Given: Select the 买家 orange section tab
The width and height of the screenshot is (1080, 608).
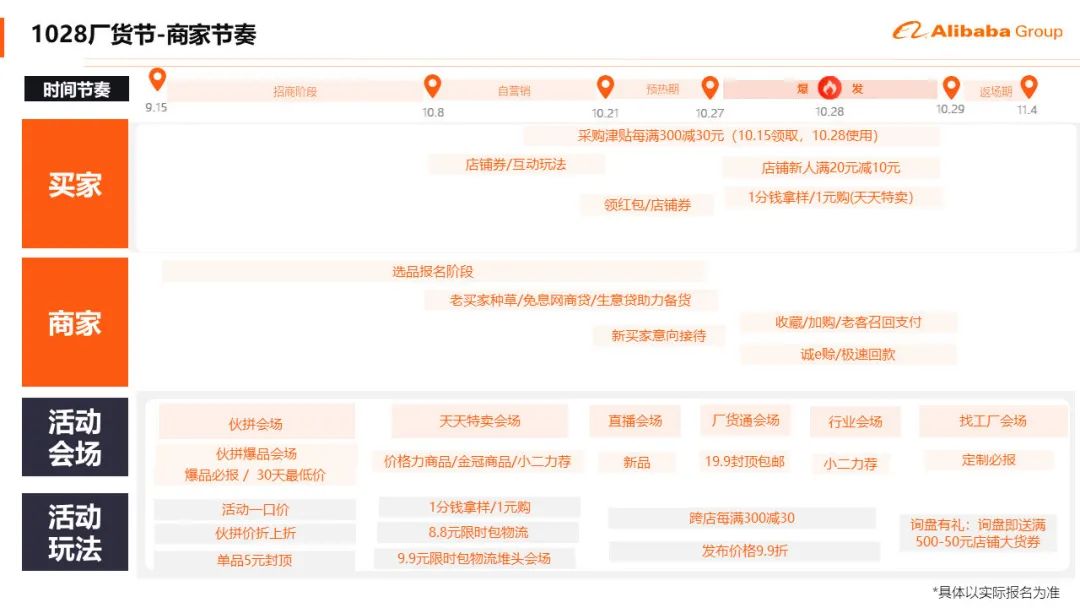Looking at the screenshot, I should pos(75,184).
